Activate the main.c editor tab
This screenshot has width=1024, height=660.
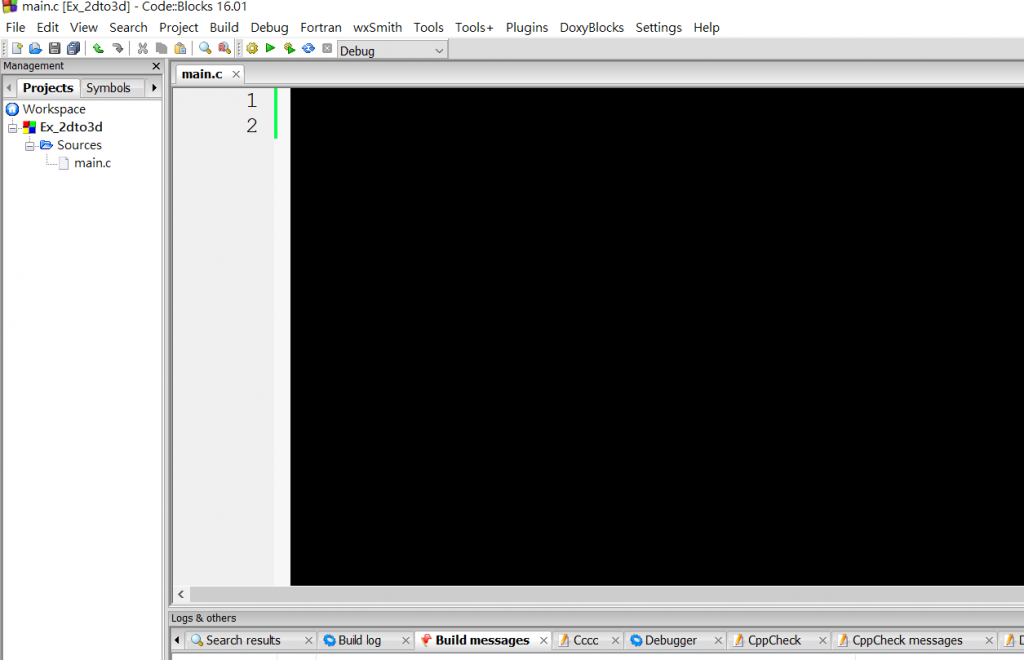coord(202,74)
